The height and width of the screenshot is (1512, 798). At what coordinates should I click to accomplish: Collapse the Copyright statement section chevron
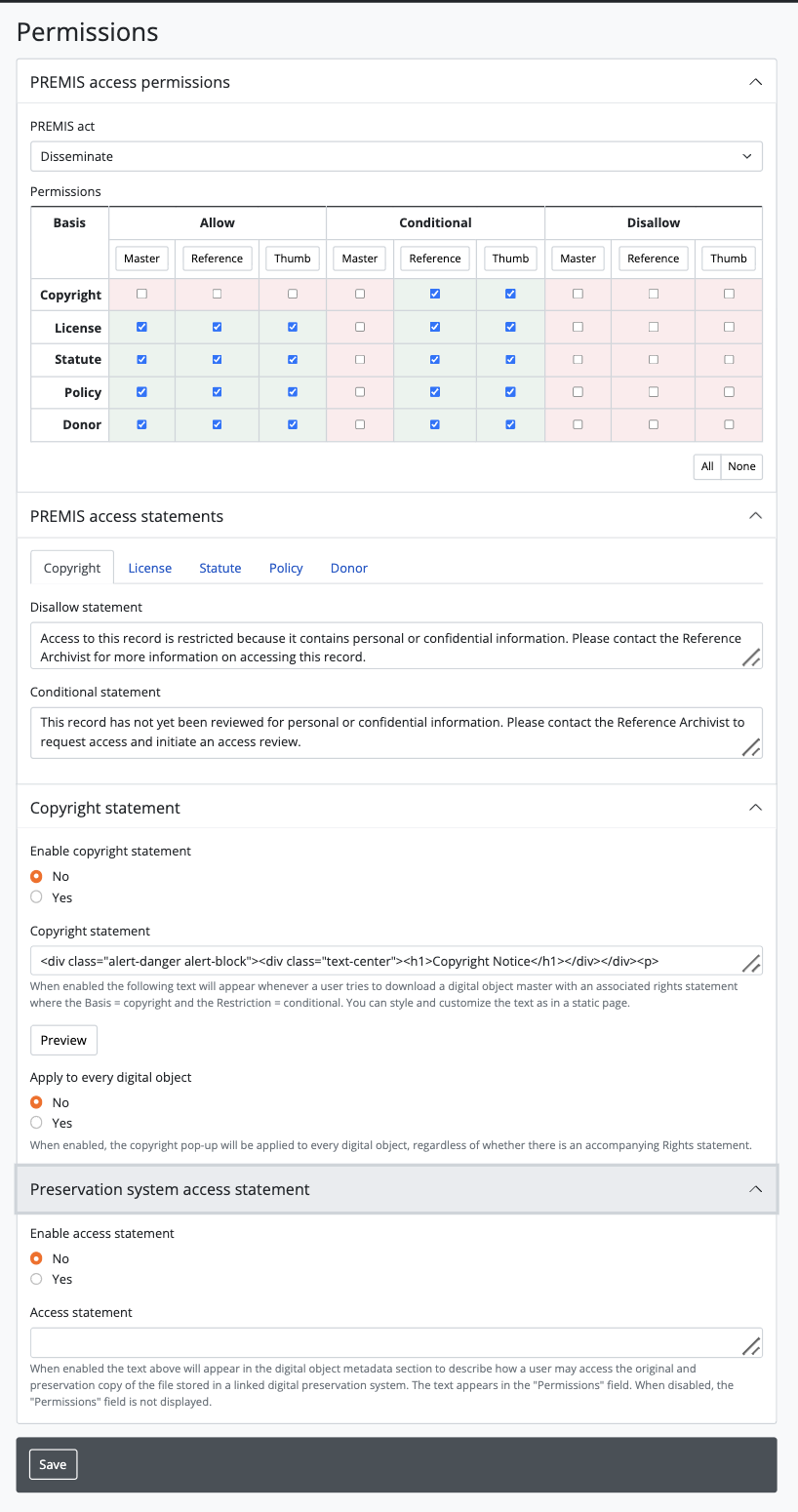(x=755, y=808)
